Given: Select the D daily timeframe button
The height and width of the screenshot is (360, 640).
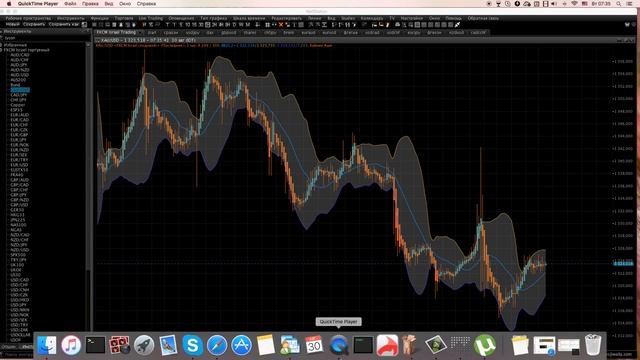Looking at the screenshot, I should 234,25.
